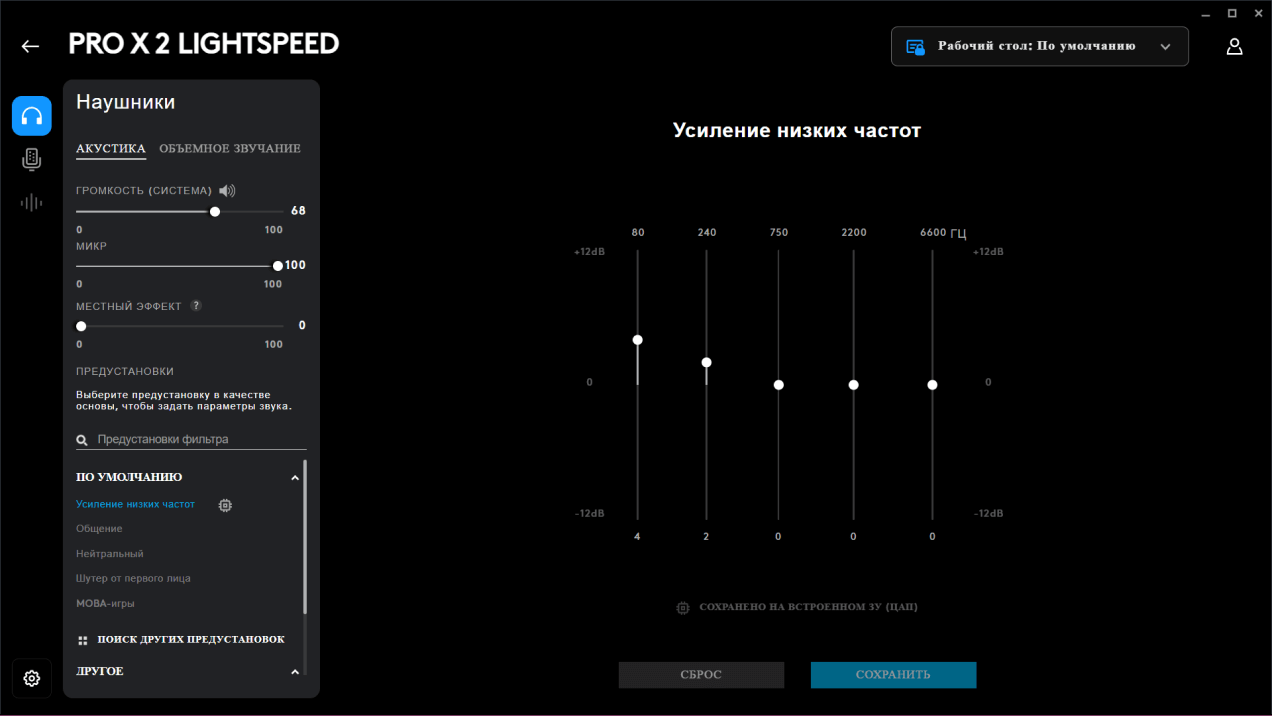Click onboard memory chip icon beside preset

click(x=225, y=505)
